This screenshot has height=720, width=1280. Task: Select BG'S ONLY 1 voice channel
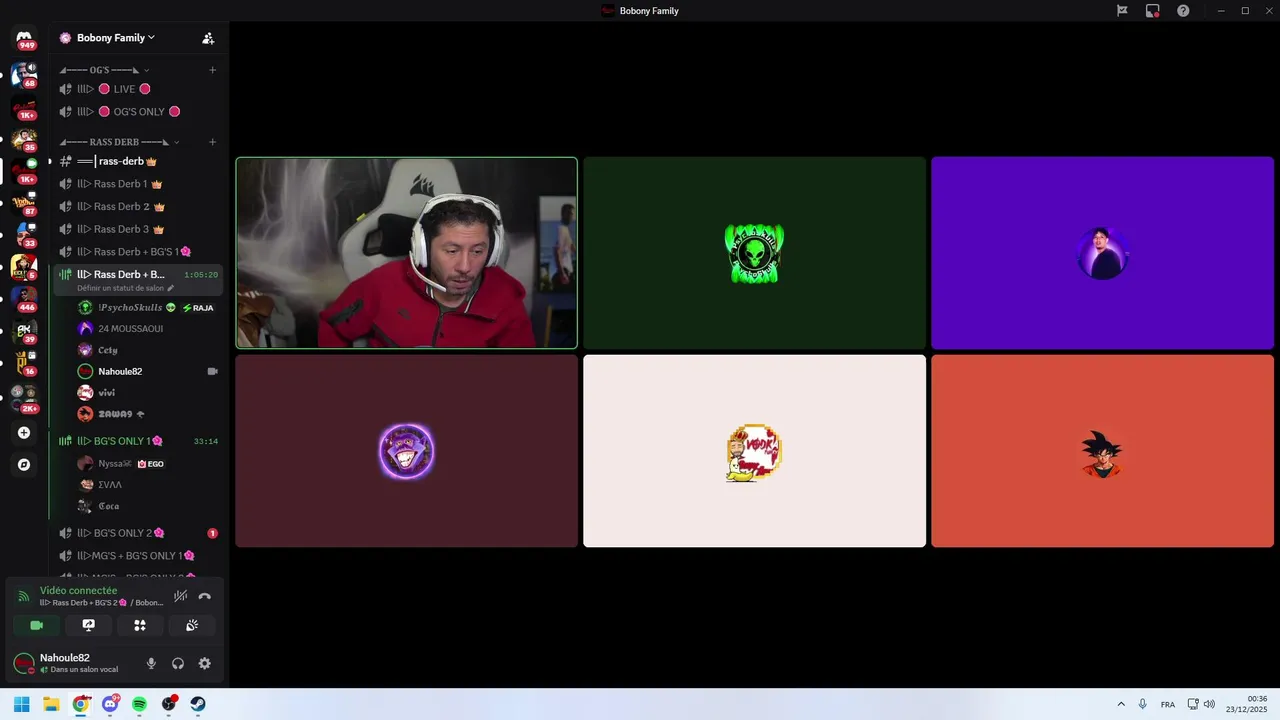point(138,441)
